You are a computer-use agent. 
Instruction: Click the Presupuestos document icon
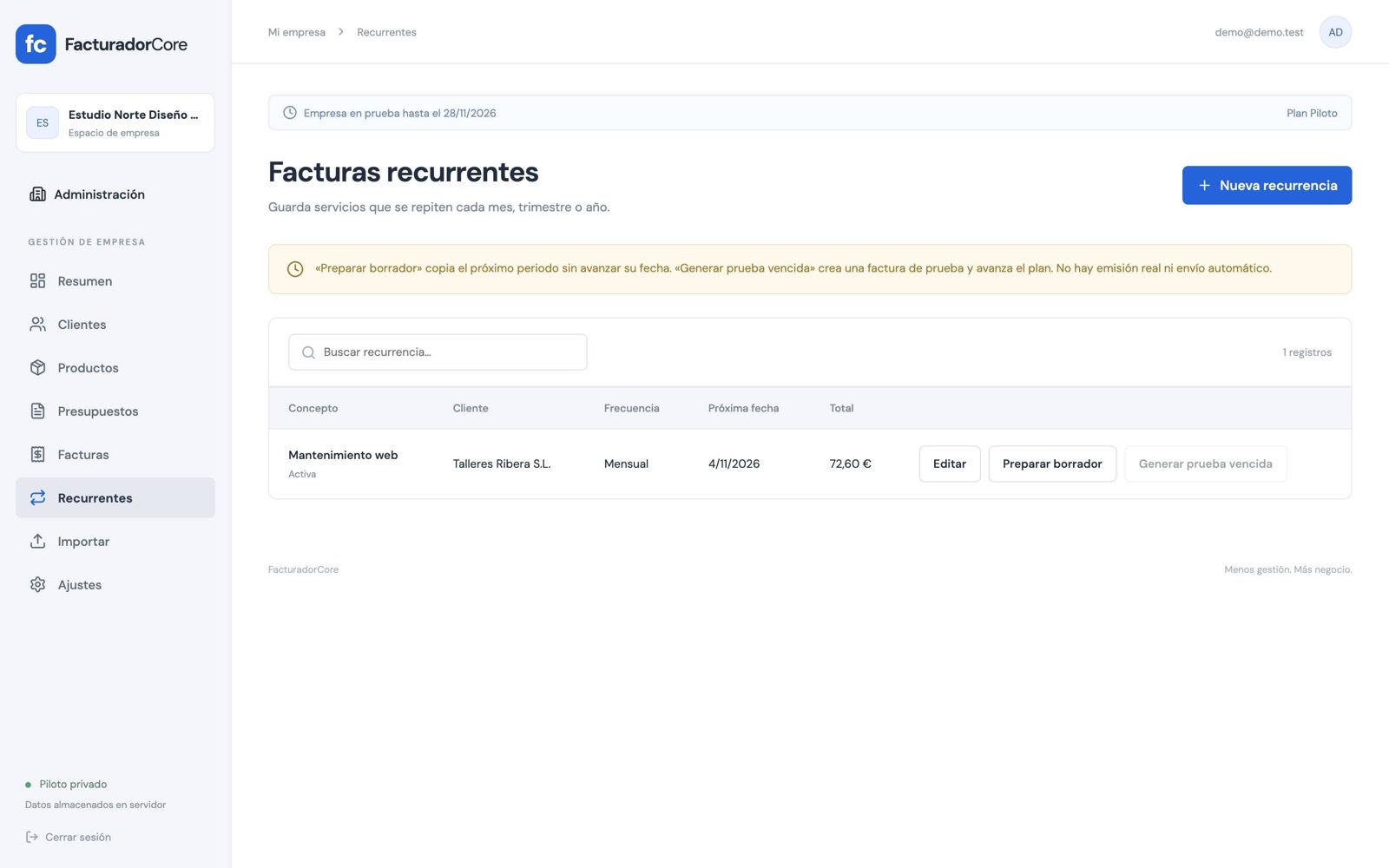[x=37, y=411]
